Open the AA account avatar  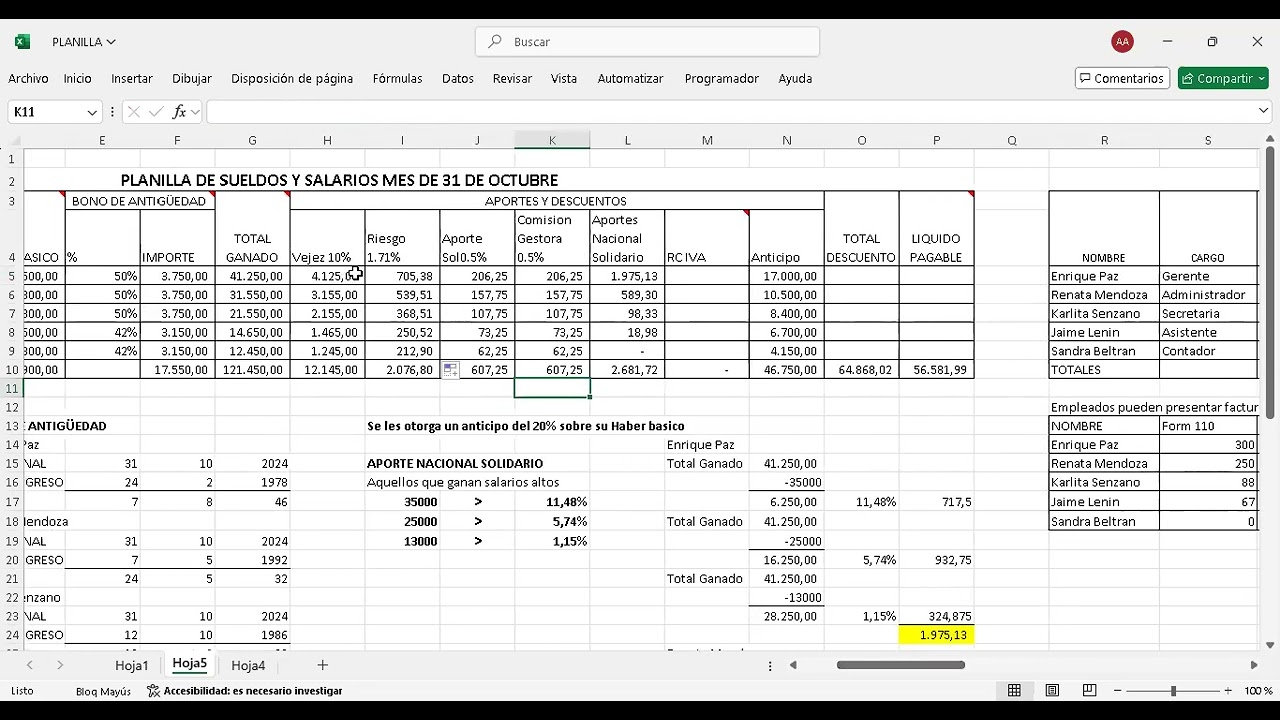pos(1122,42)
